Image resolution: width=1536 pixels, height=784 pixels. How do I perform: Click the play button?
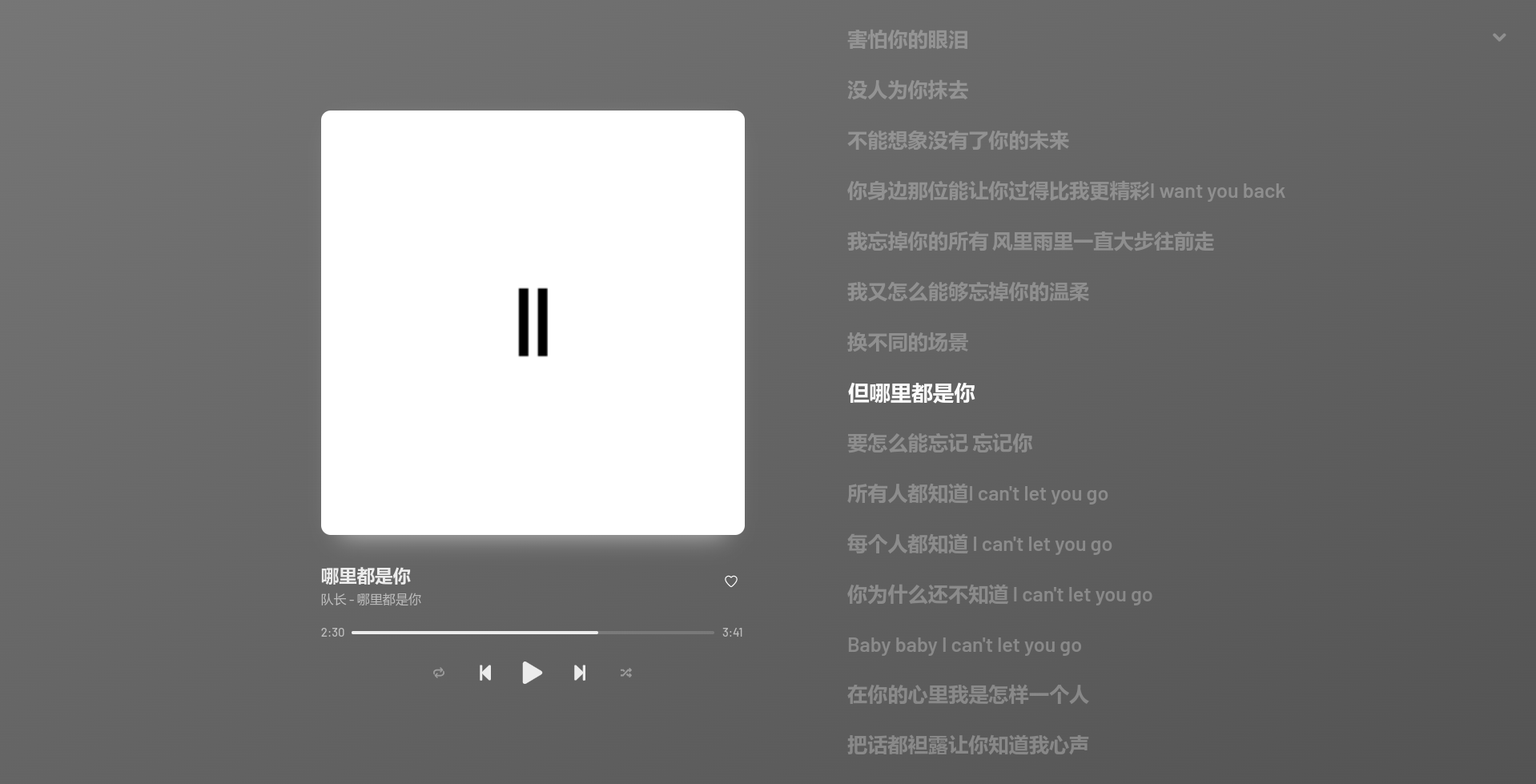click(532, 673)
